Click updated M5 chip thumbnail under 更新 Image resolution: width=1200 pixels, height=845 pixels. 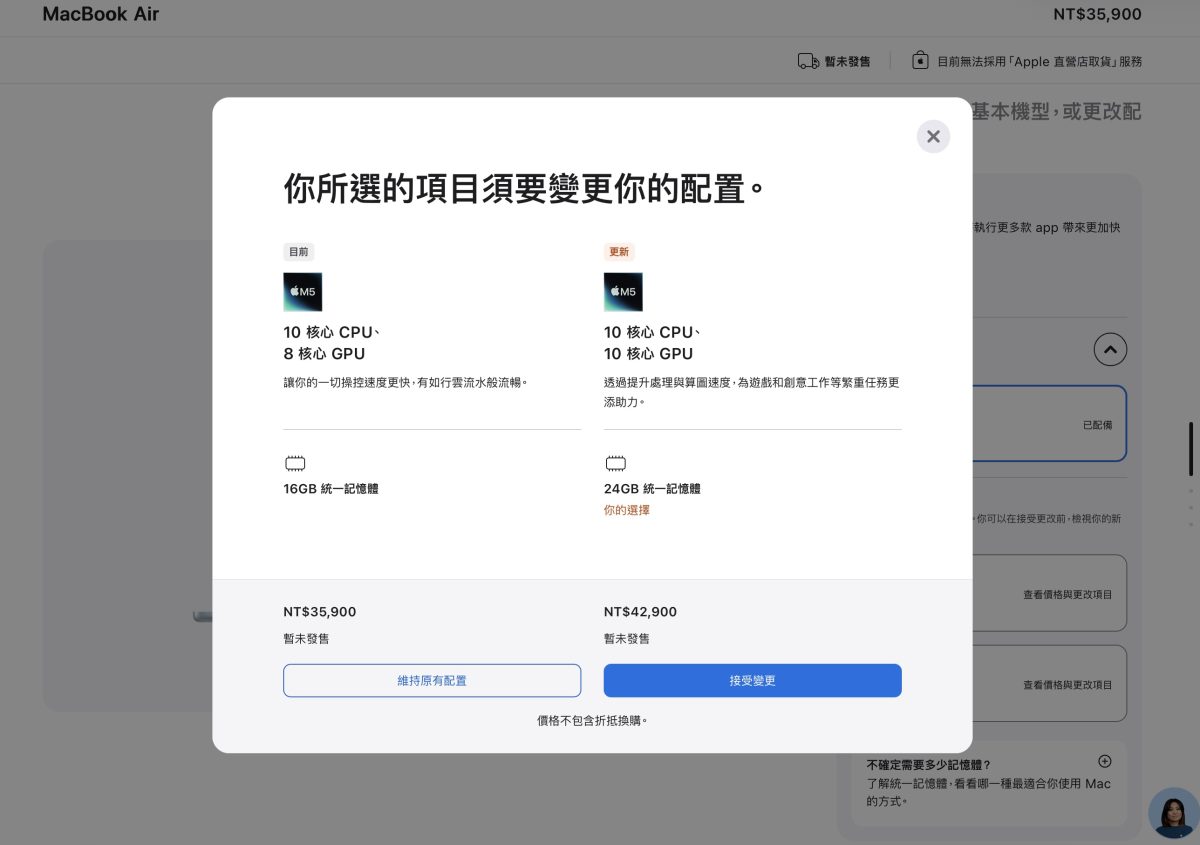tap(623, 292)
